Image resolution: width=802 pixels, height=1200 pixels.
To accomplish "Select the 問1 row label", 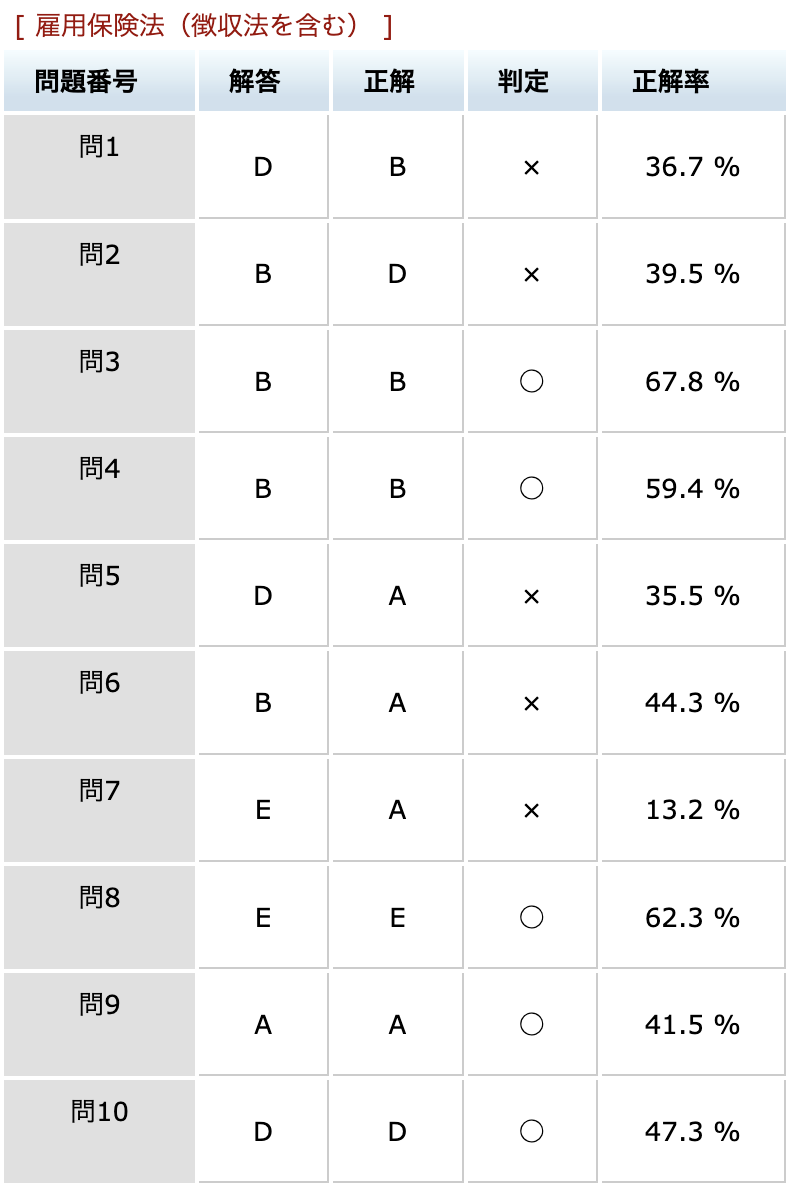I will tap(99, 147).
